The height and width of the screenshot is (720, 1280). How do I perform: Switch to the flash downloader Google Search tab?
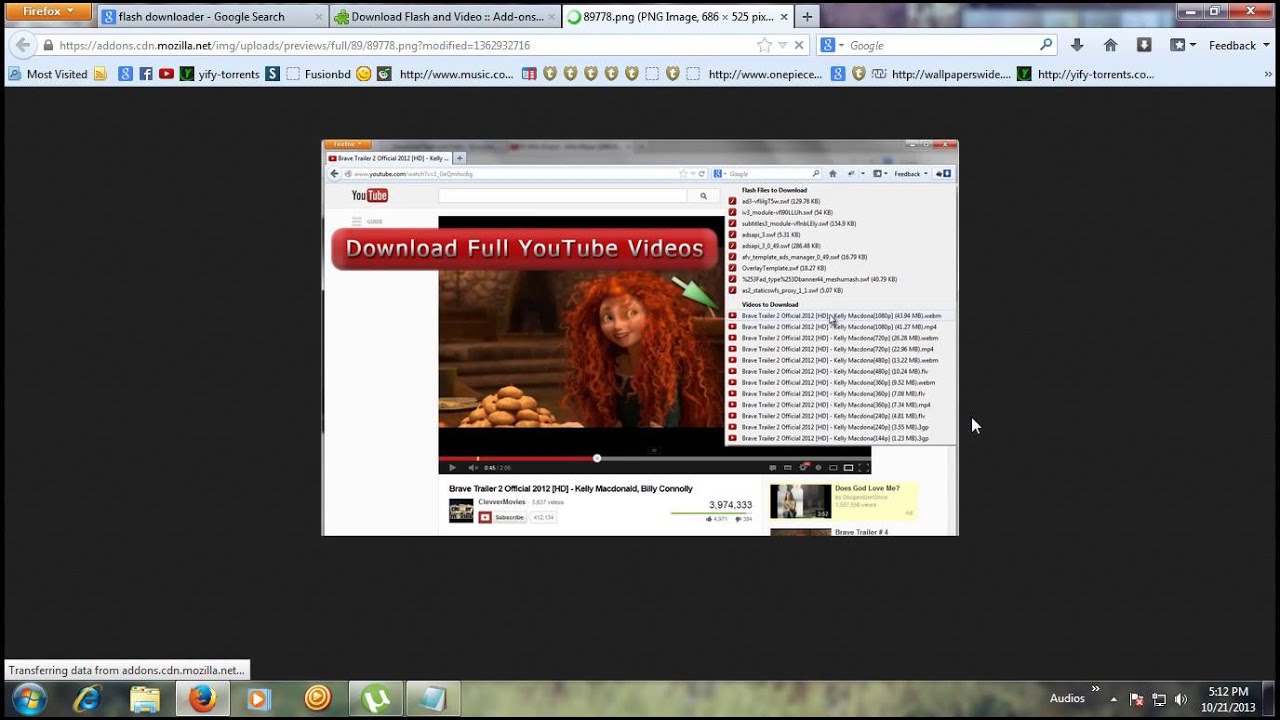tap(213, 17)
